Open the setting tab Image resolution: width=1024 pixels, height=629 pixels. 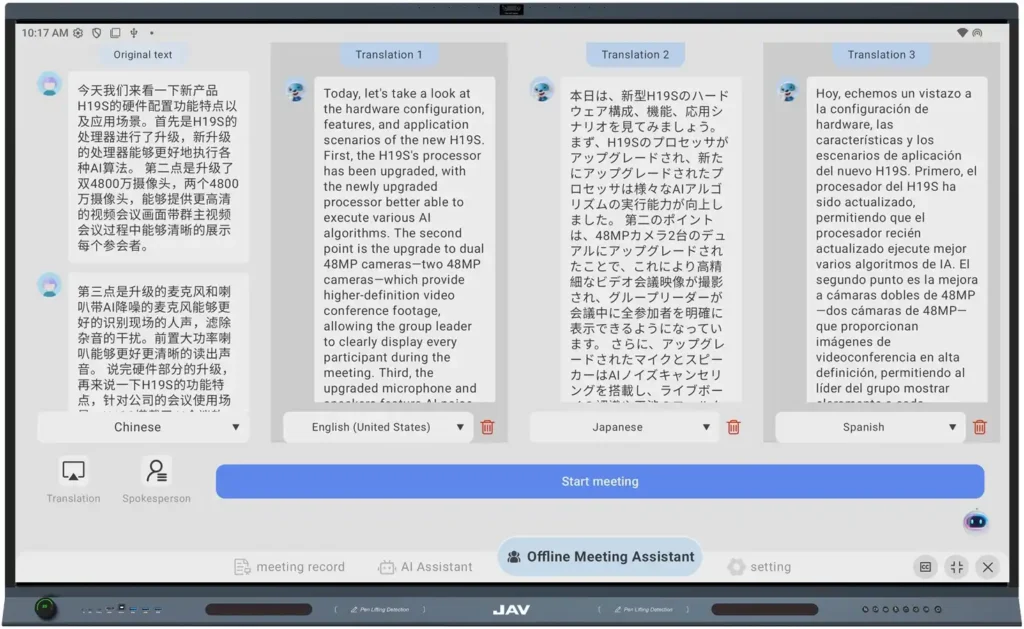click(x=760, y=567)
